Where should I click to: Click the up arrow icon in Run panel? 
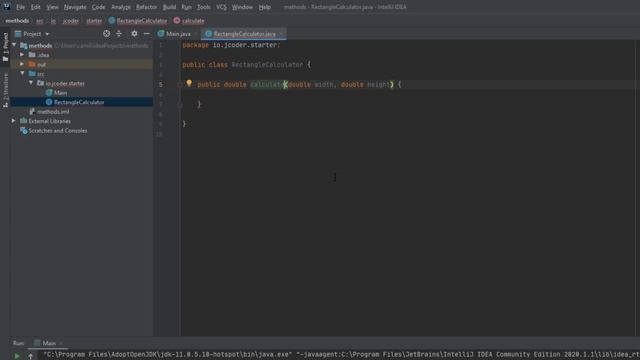(31, 356)
